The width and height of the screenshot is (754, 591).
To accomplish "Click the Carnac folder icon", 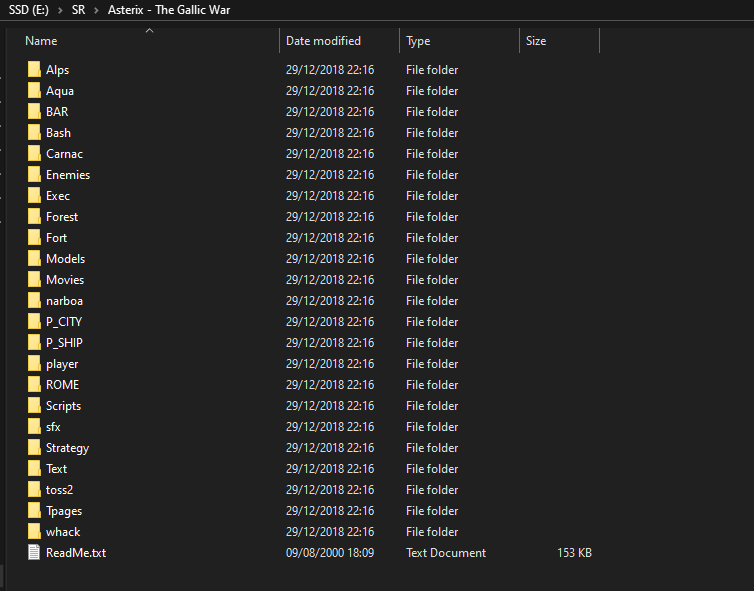I will [x=34, y=153].
